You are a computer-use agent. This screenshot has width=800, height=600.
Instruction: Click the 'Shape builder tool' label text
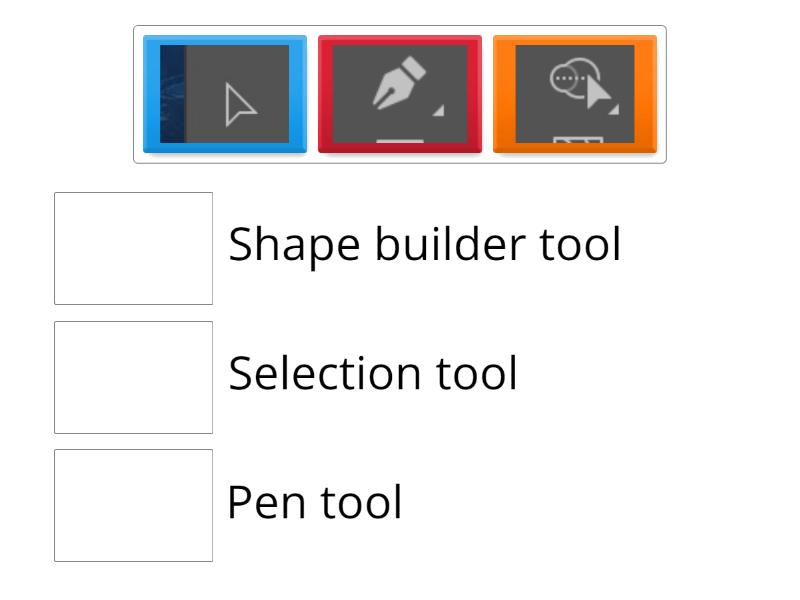point(427,243)
